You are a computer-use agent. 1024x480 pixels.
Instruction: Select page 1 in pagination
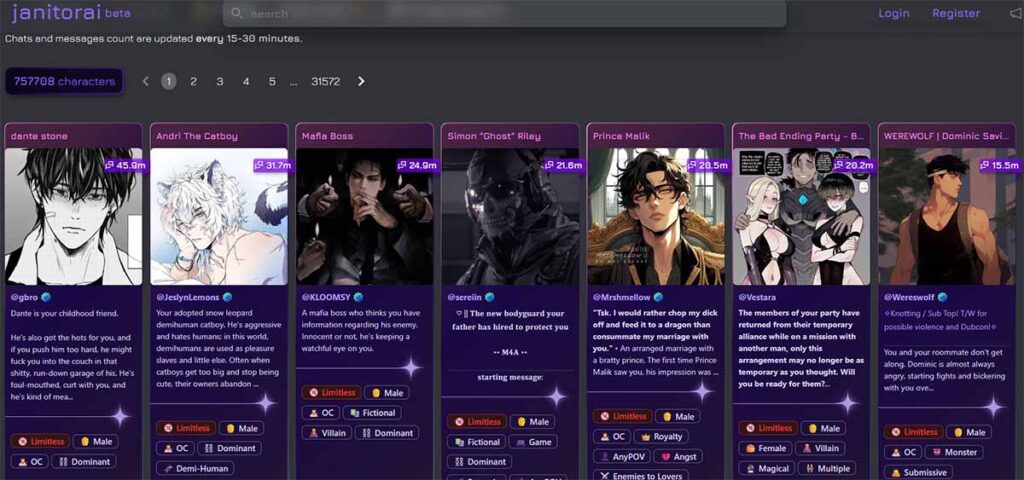(x=168, y=82)
